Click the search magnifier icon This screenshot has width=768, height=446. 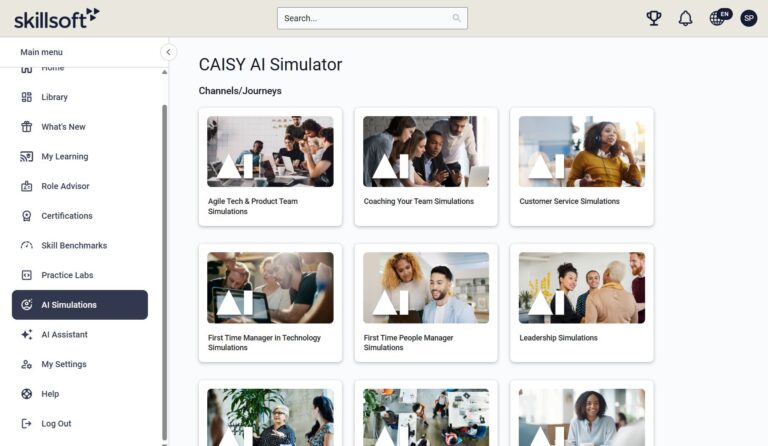[456, 18]
